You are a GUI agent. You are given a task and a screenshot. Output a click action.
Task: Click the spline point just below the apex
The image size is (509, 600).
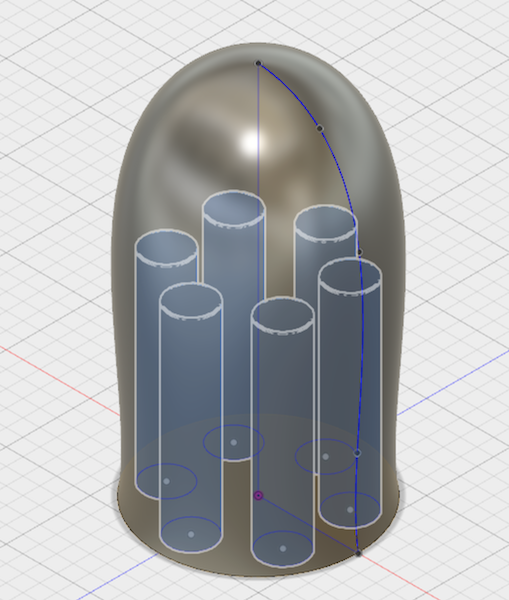tap(320, 129)
